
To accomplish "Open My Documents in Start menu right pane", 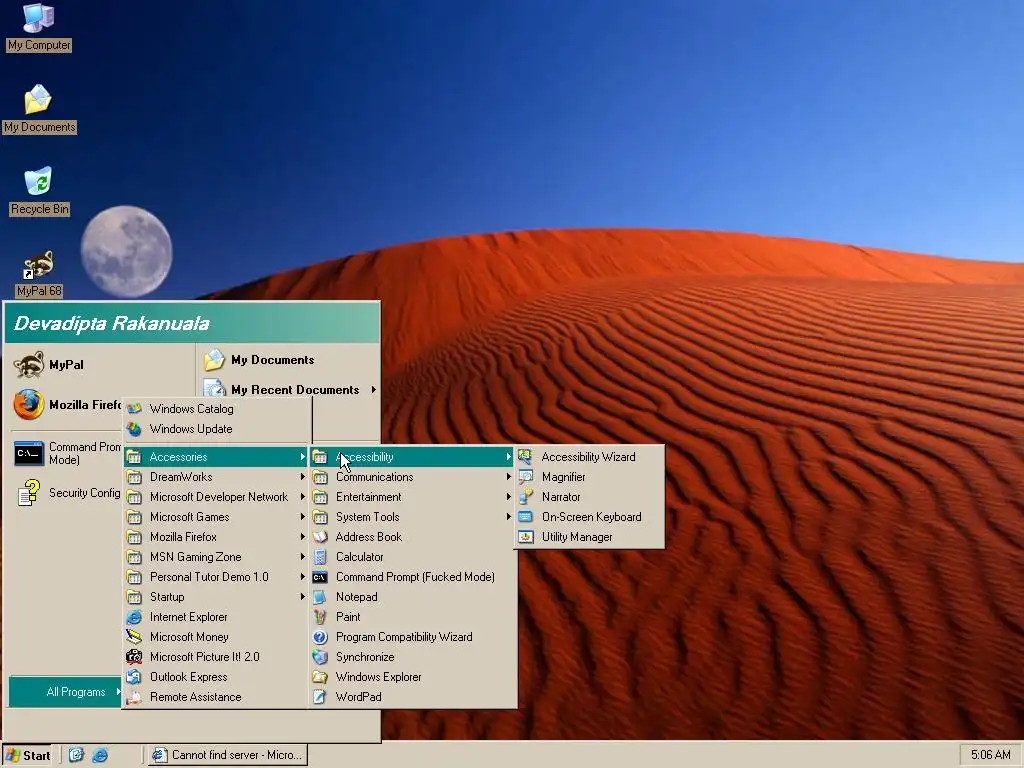I will coord(259,360).
